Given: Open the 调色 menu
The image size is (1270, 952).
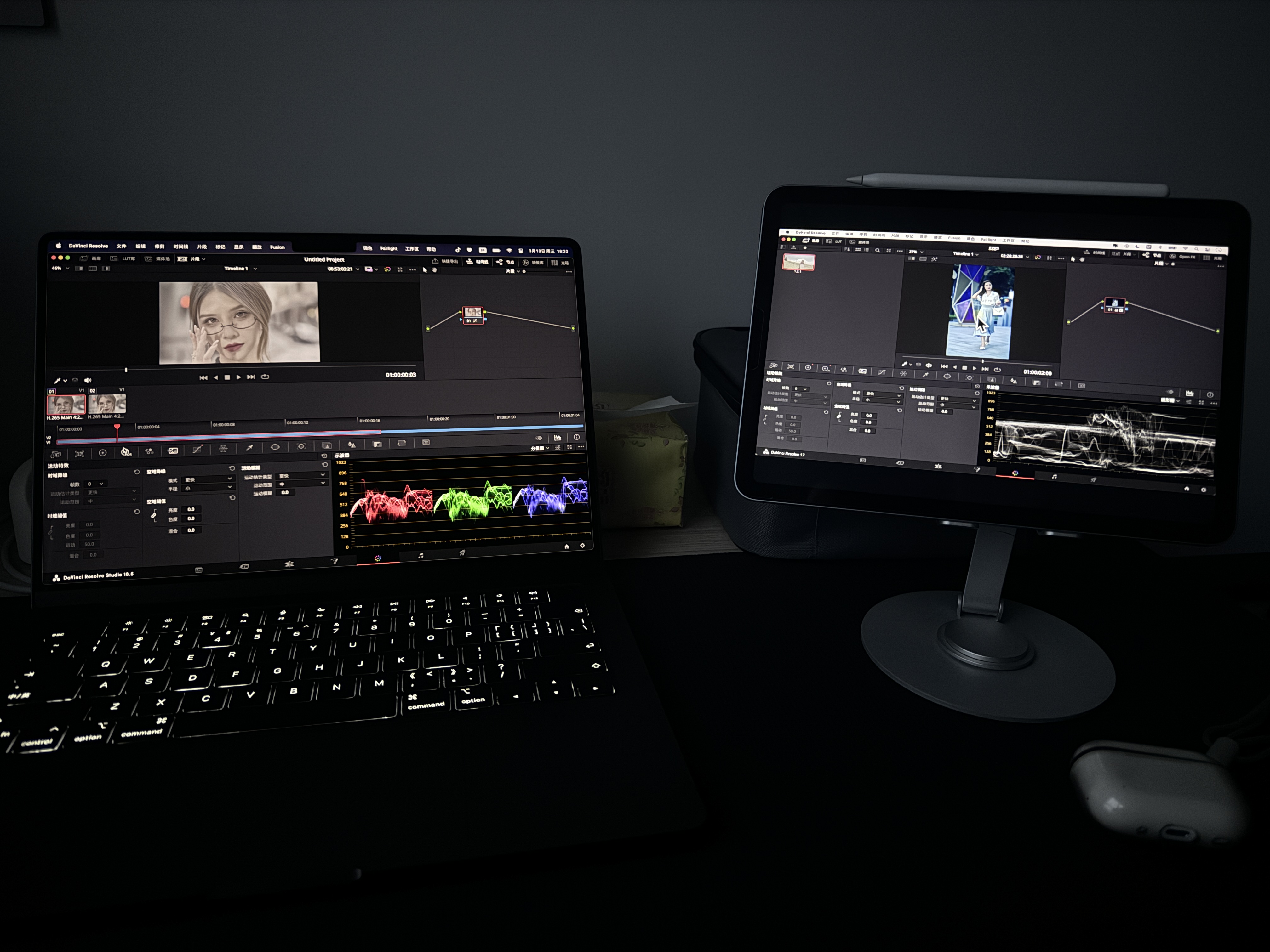Looking at the screenshot, I should click(x=368, y=249).
